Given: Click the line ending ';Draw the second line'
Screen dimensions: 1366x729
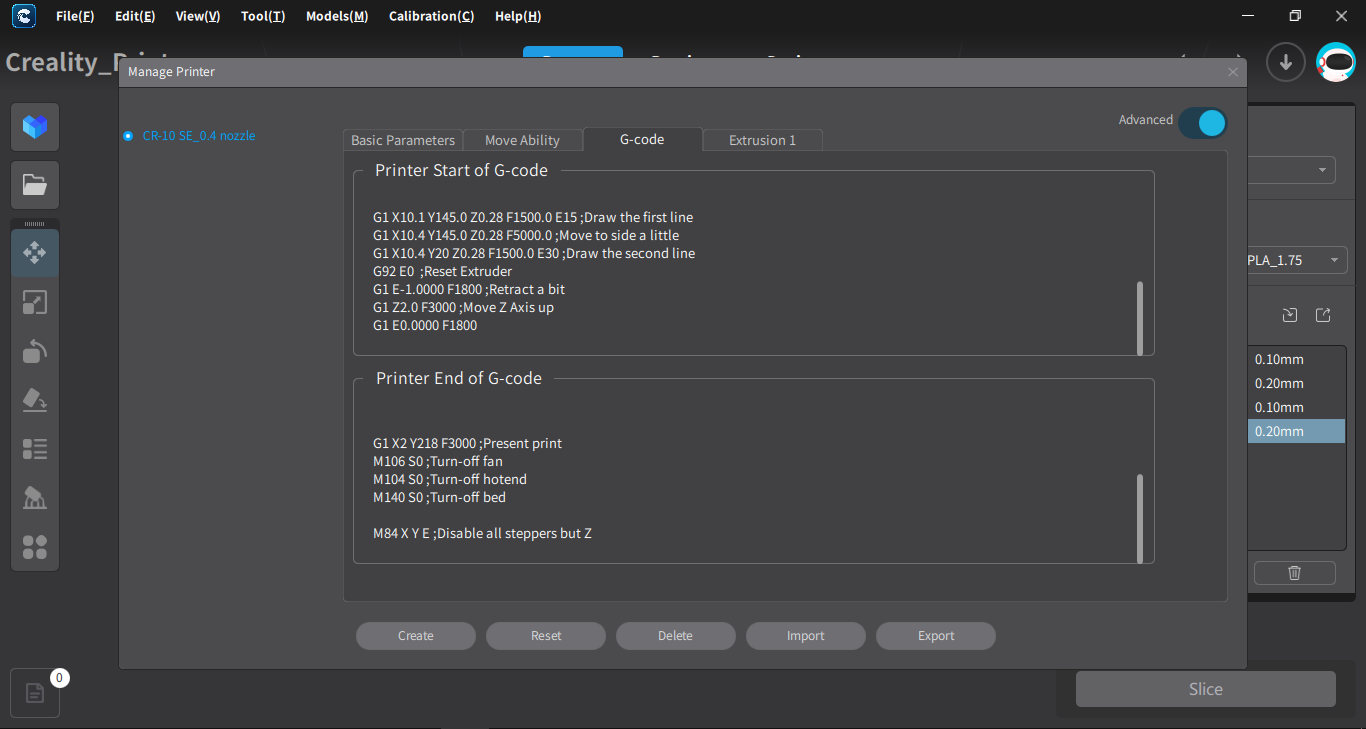Looking at the screenshot, I should [x=534, y=253].
